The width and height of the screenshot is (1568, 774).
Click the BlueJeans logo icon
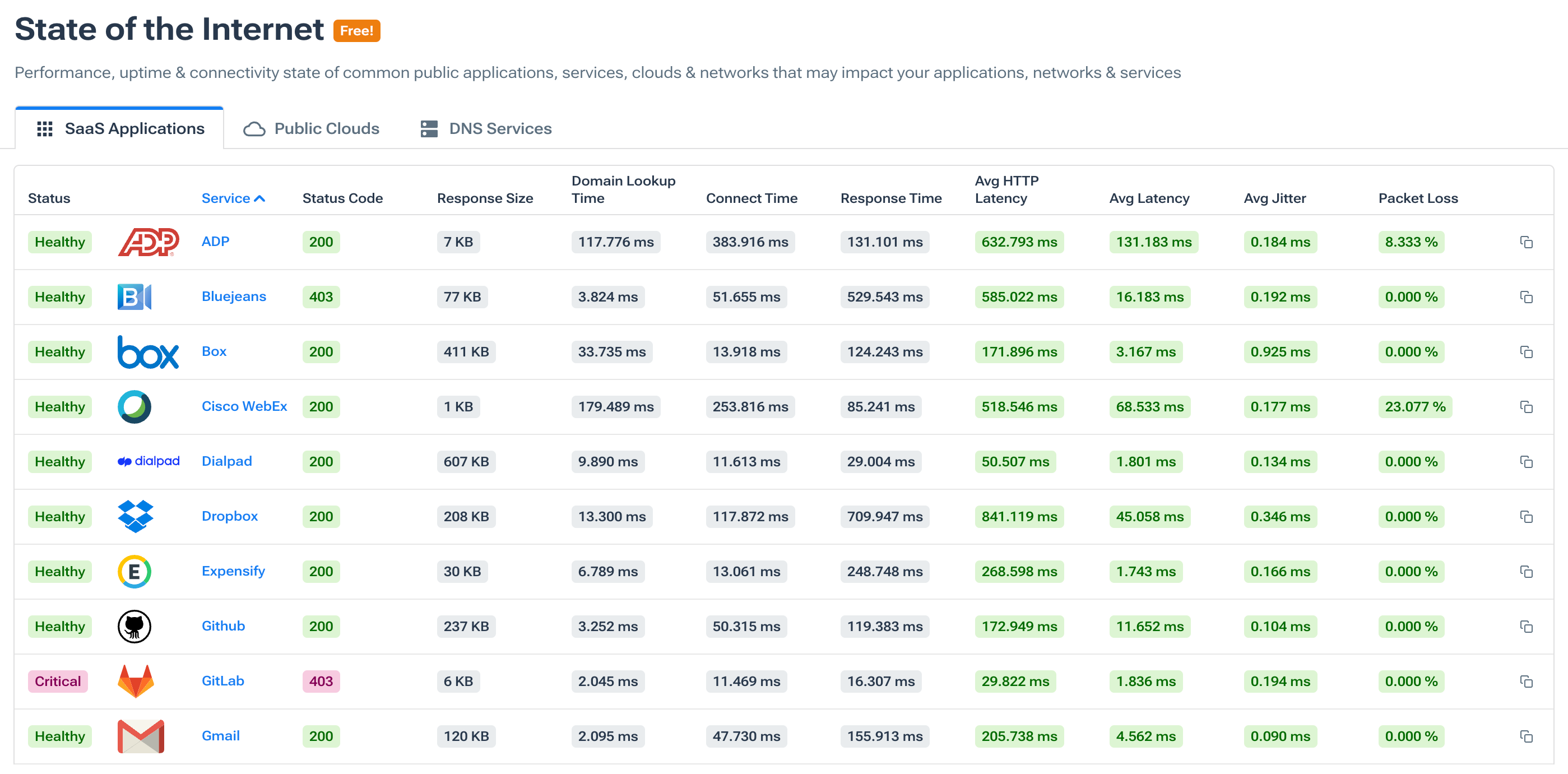click(x=134, y=296)
